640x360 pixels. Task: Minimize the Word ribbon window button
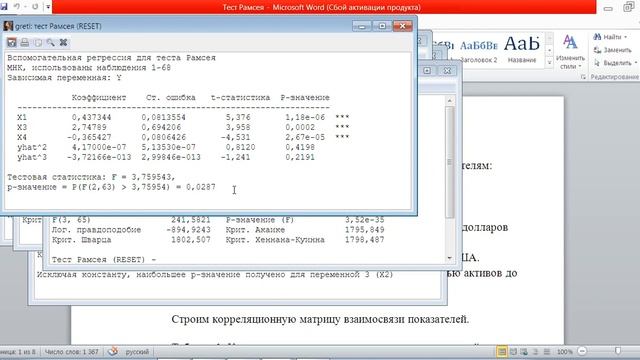(608, 8)
